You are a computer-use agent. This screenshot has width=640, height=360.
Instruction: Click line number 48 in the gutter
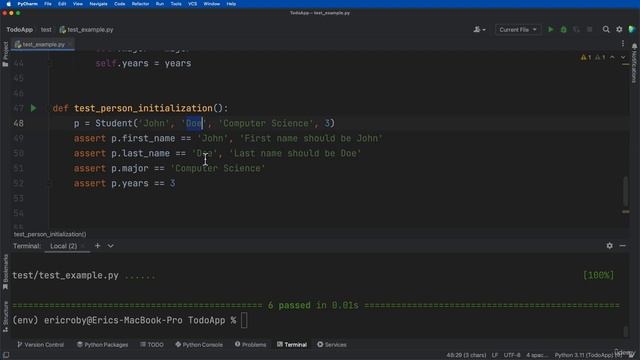[18, 123]
